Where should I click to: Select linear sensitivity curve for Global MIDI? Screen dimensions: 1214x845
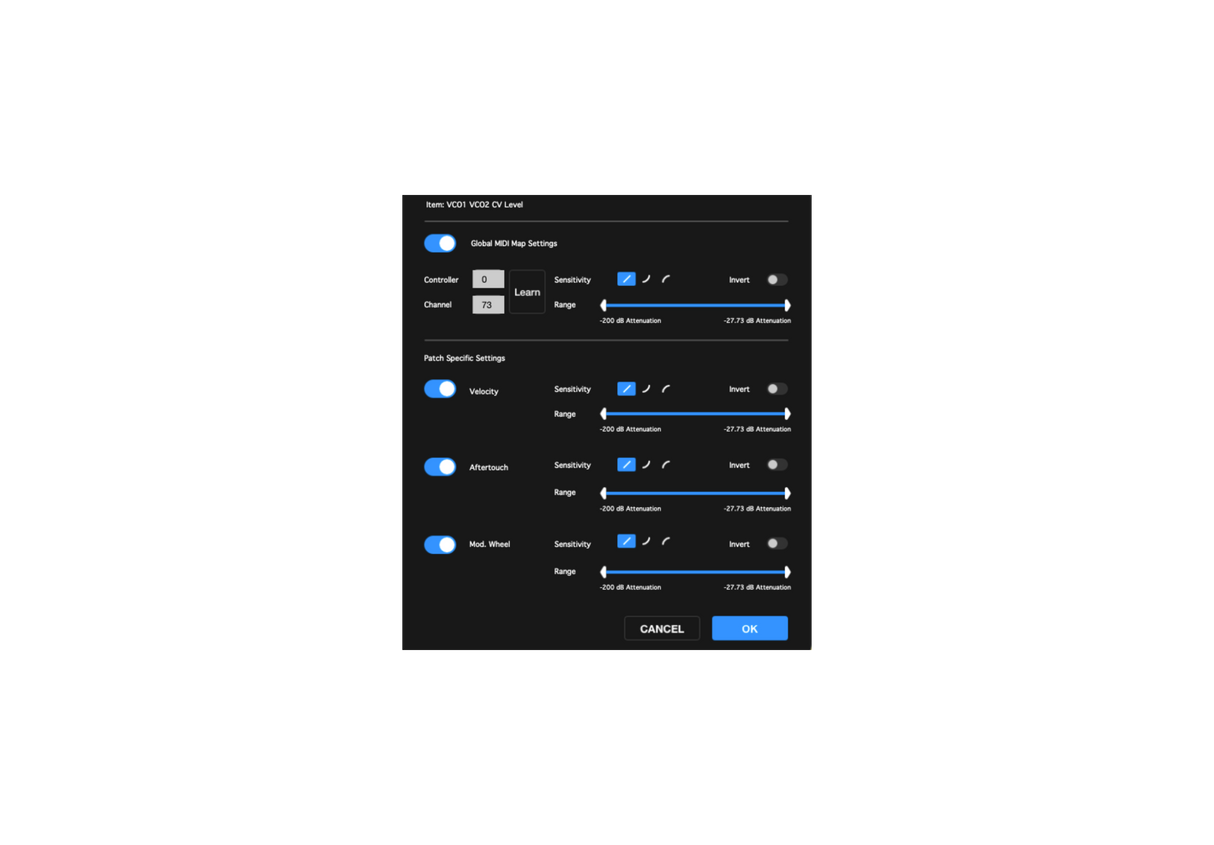pyautogui.click(x=626, y=280)
